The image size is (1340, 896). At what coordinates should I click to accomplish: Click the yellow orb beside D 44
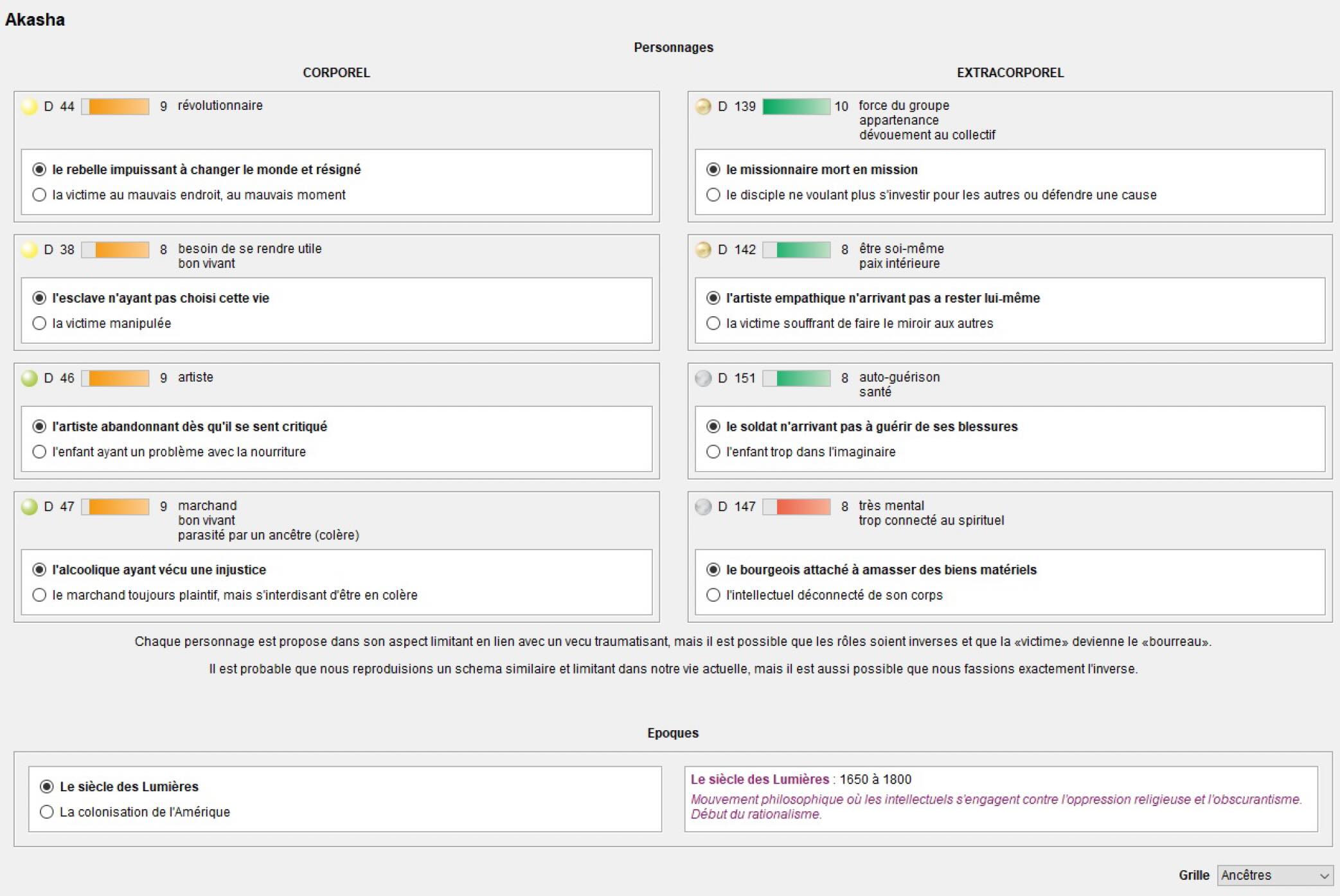[29, 107]
